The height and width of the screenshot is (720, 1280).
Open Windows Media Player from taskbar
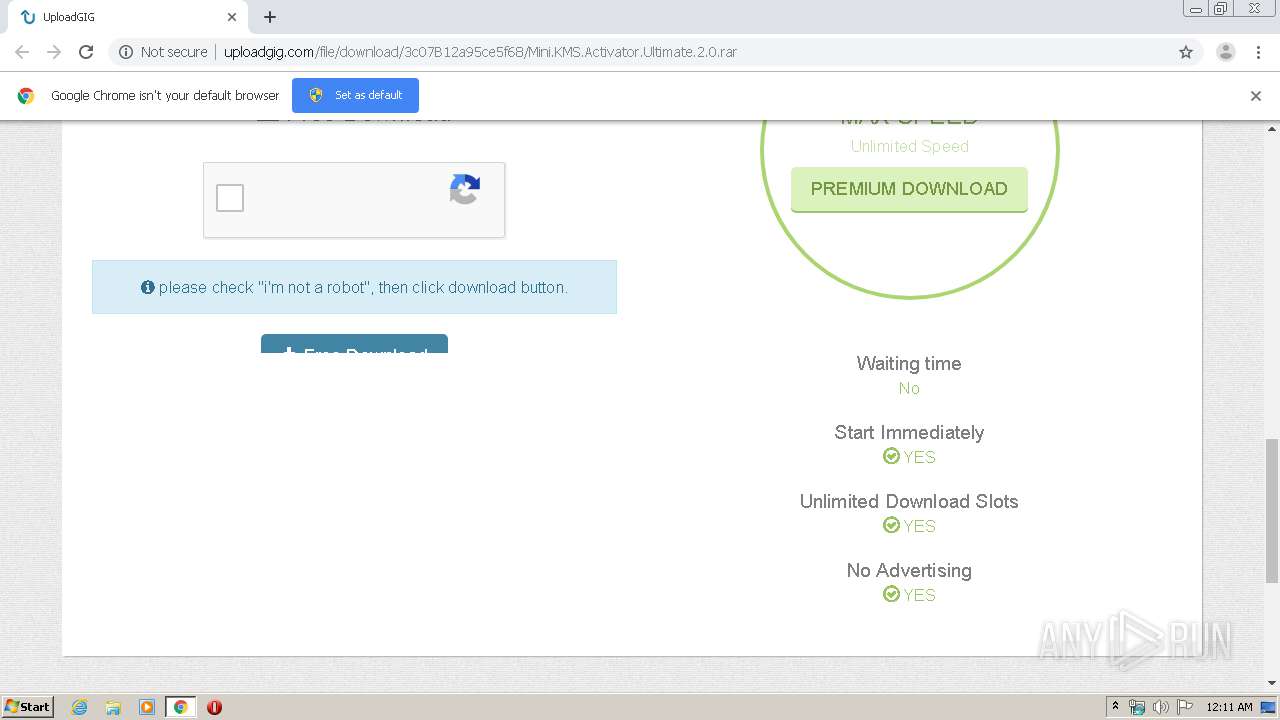click(x=147, y=707)
